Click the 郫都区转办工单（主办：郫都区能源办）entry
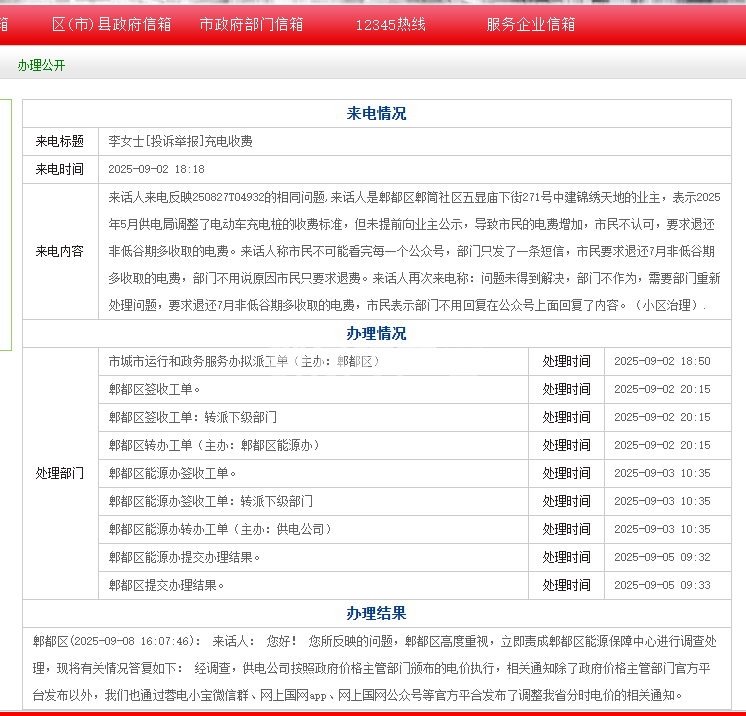 tap(213, 445)
